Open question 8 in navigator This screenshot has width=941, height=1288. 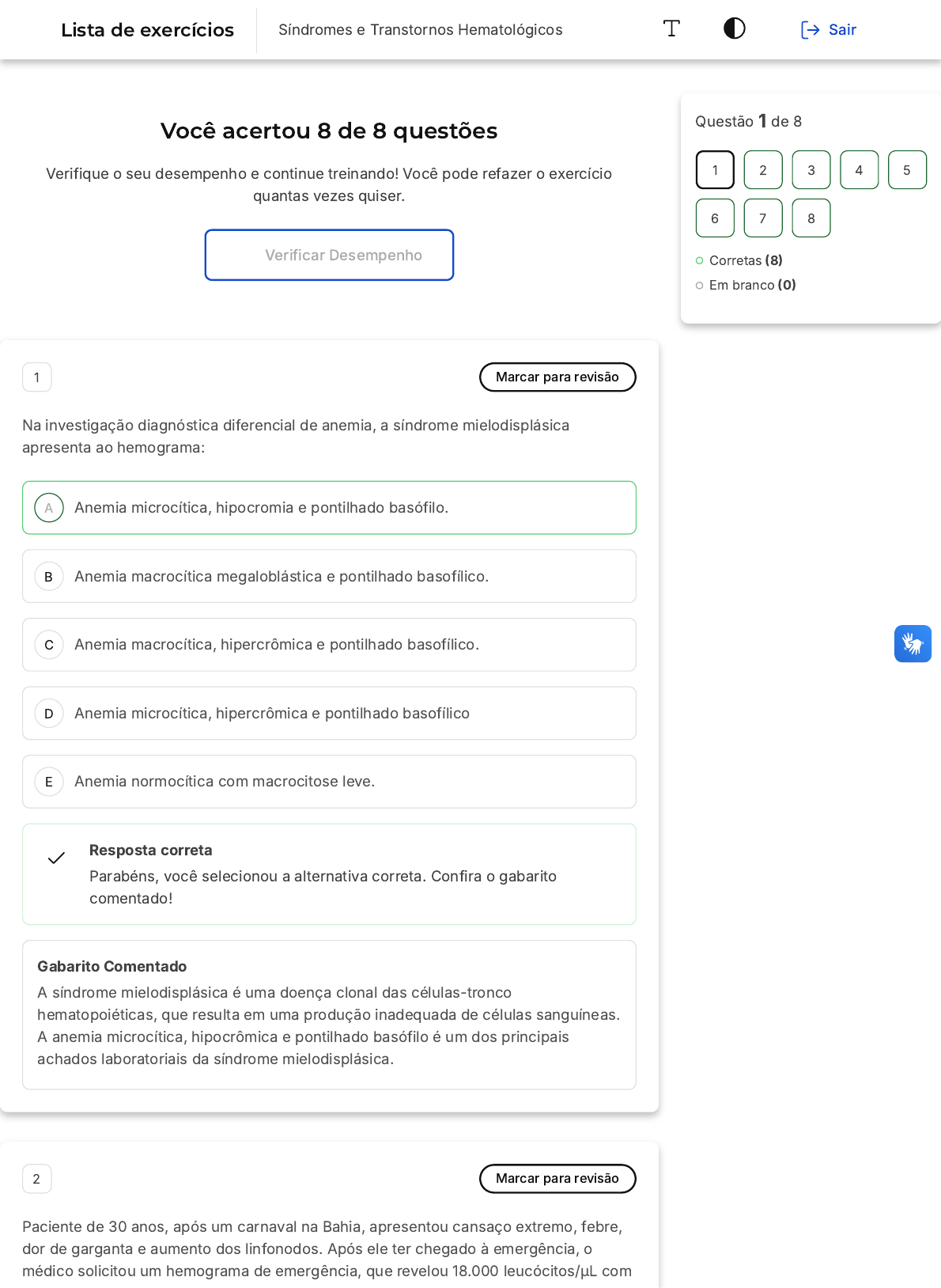[x=811, y=218]
